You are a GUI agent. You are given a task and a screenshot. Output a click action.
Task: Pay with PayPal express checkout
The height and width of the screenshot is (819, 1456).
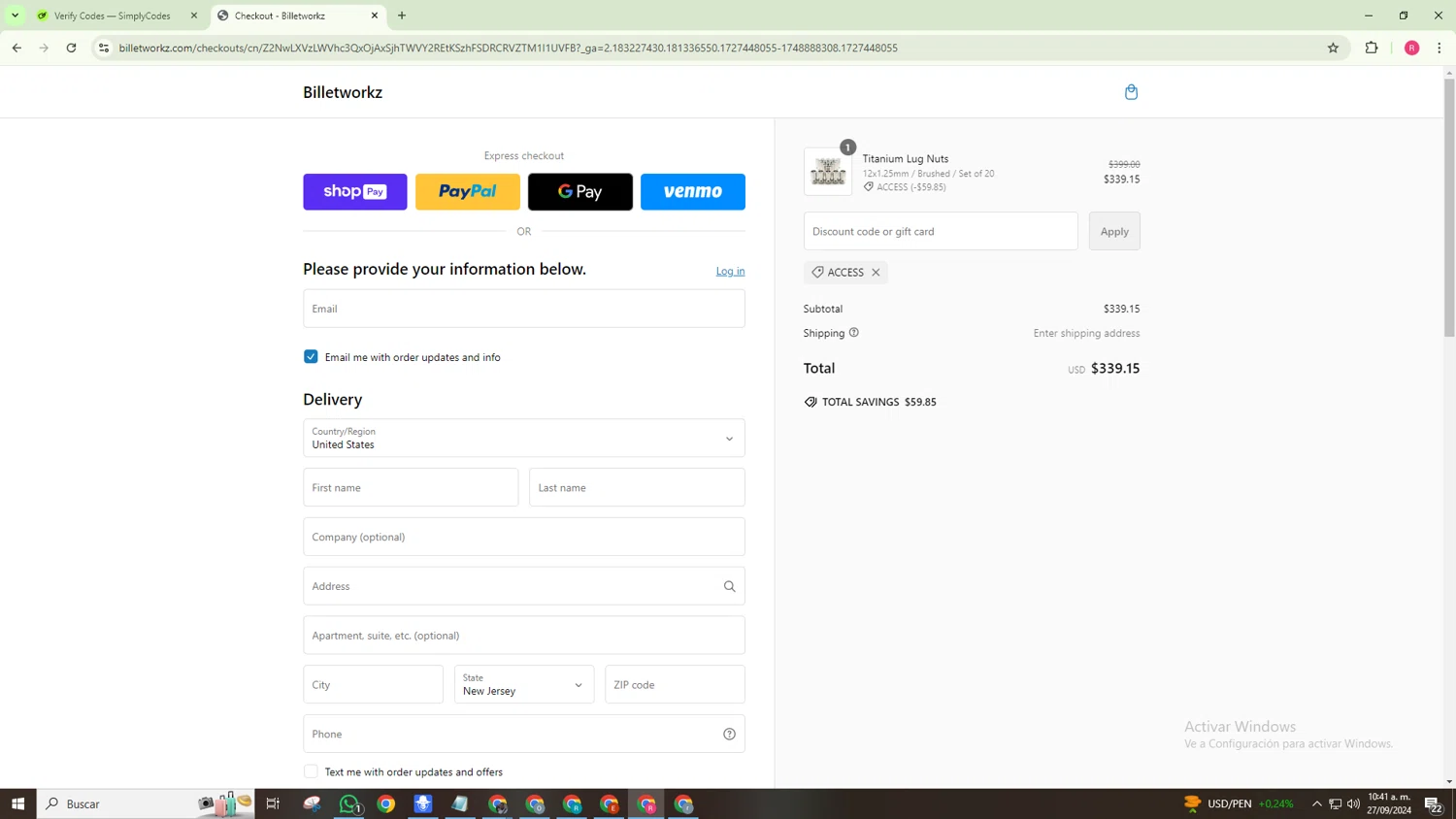(468, 192)
